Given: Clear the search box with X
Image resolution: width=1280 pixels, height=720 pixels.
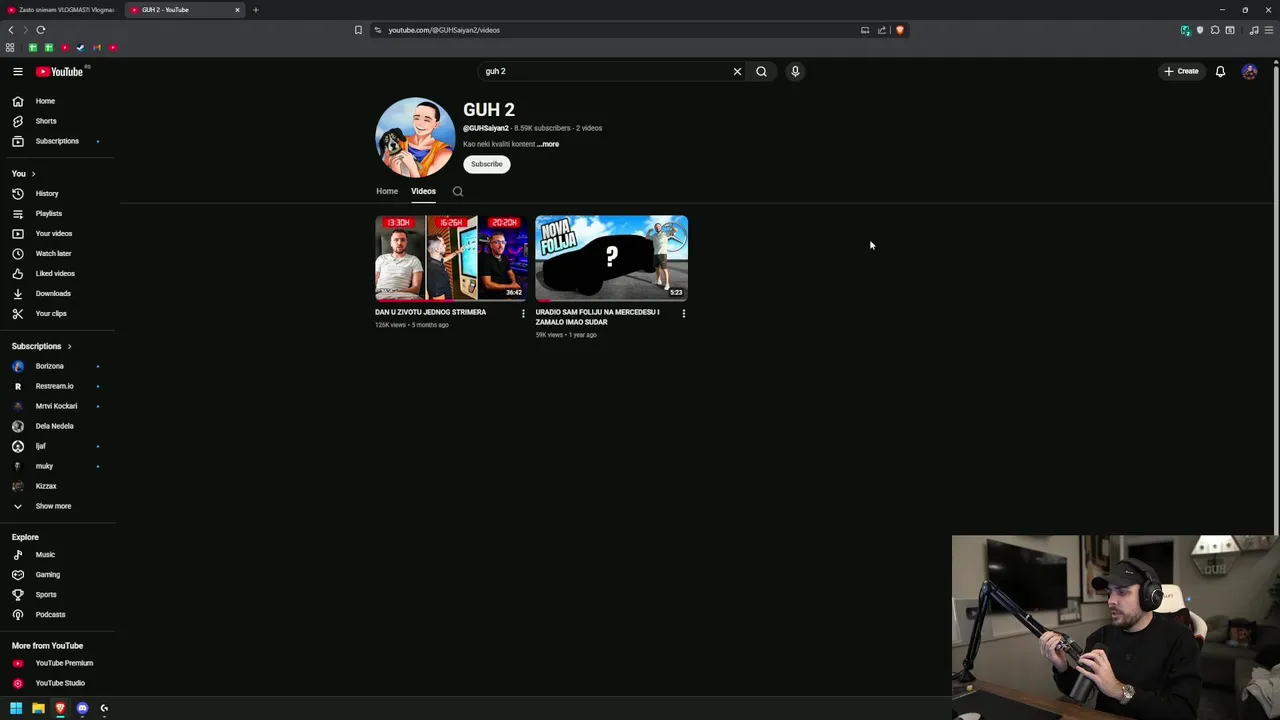Looking at the screenshot, I should pyautogui.click(x=737, y=71).
